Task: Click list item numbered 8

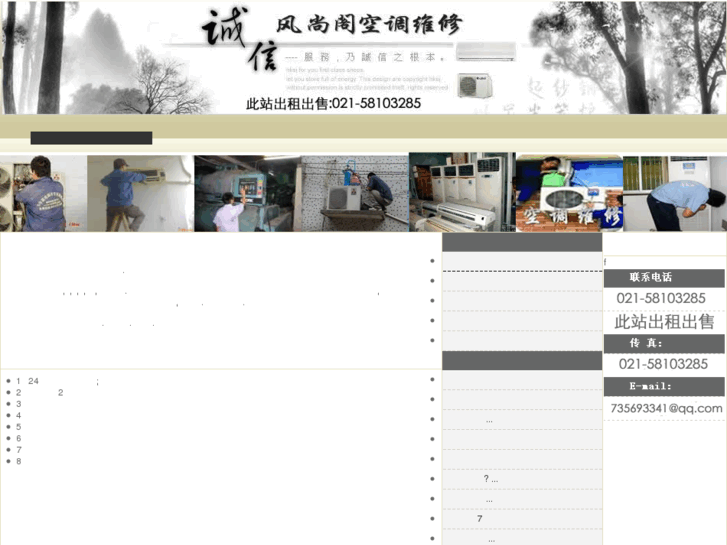Action: coord(19,462)
